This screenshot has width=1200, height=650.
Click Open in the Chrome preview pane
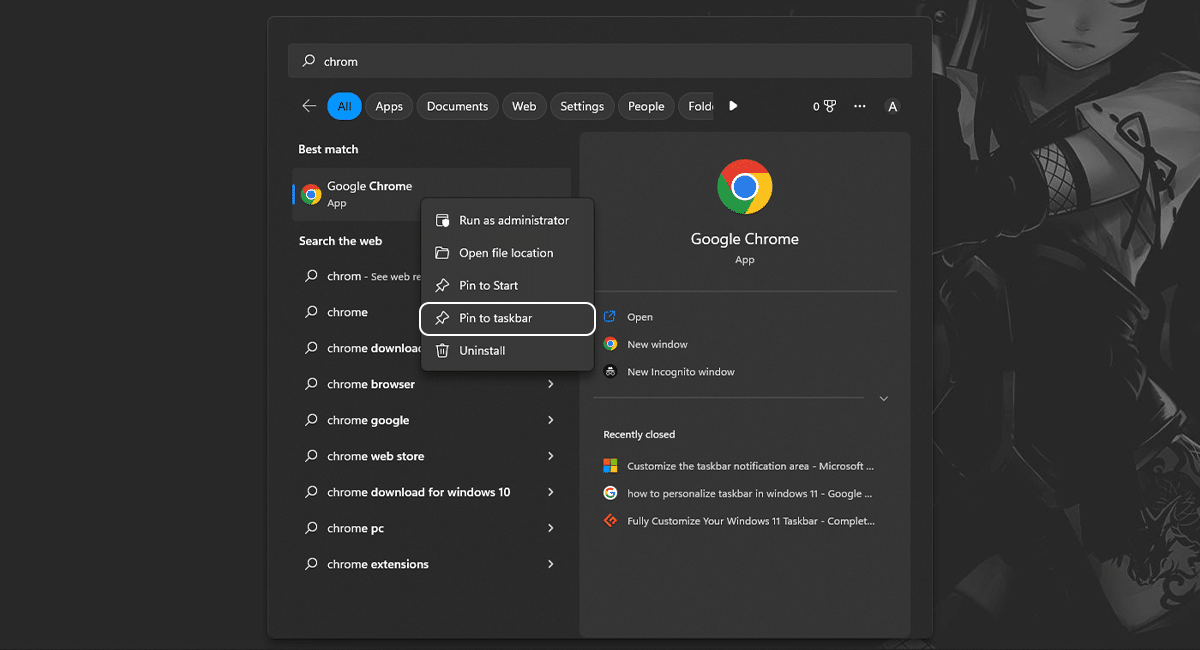[x=639, y=317]
